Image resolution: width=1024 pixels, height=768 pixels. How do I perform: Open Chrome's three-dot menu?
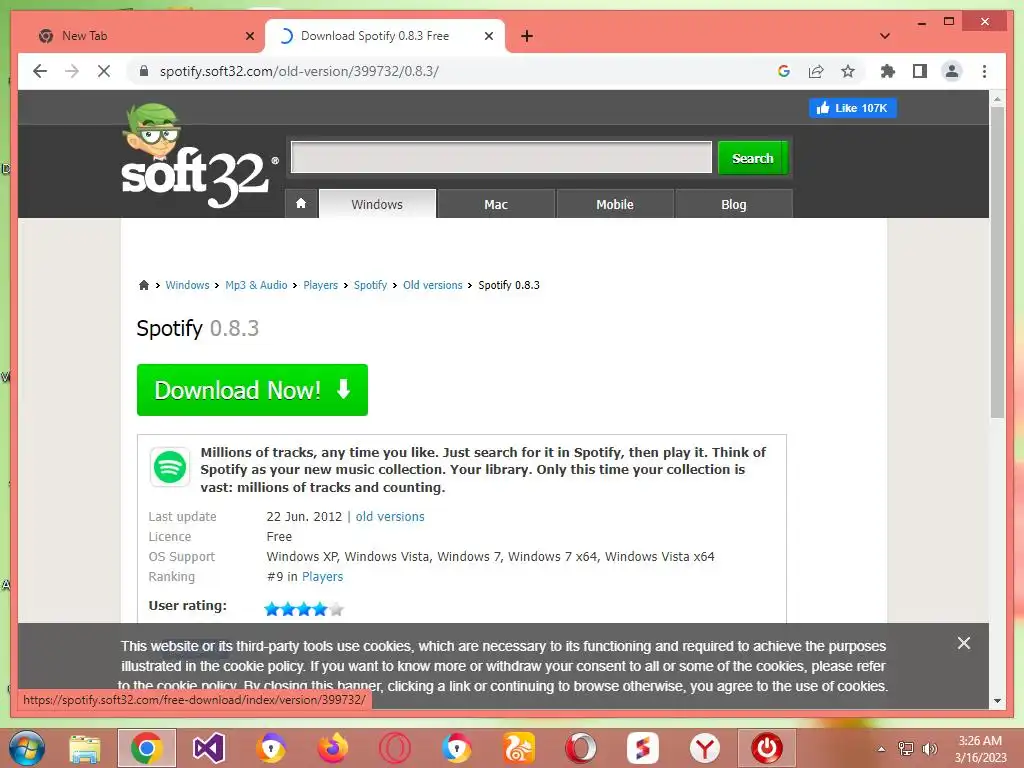pos(984,71)
